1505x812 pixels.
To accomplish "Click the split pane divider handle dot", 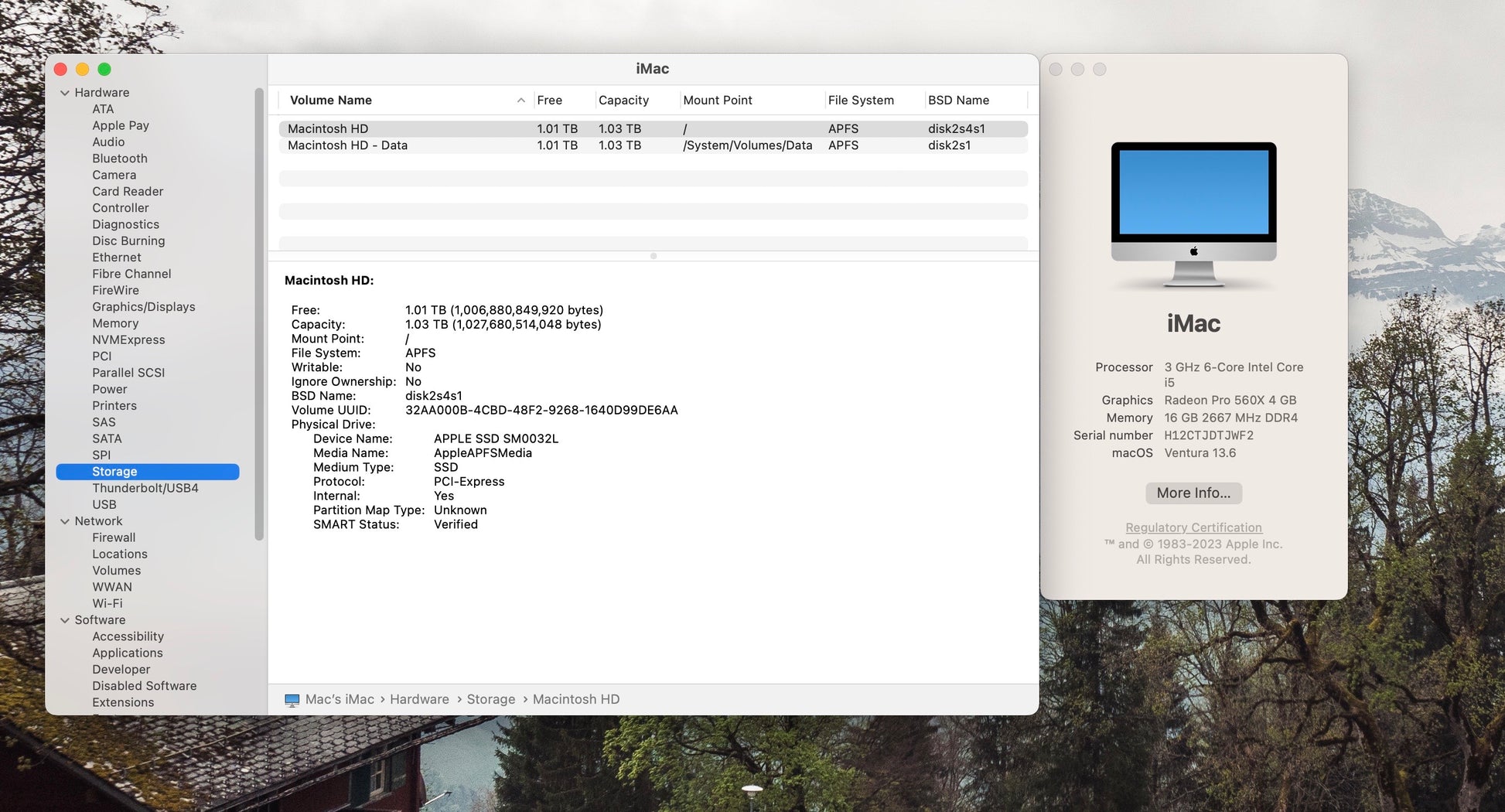I will coord(654,256).
